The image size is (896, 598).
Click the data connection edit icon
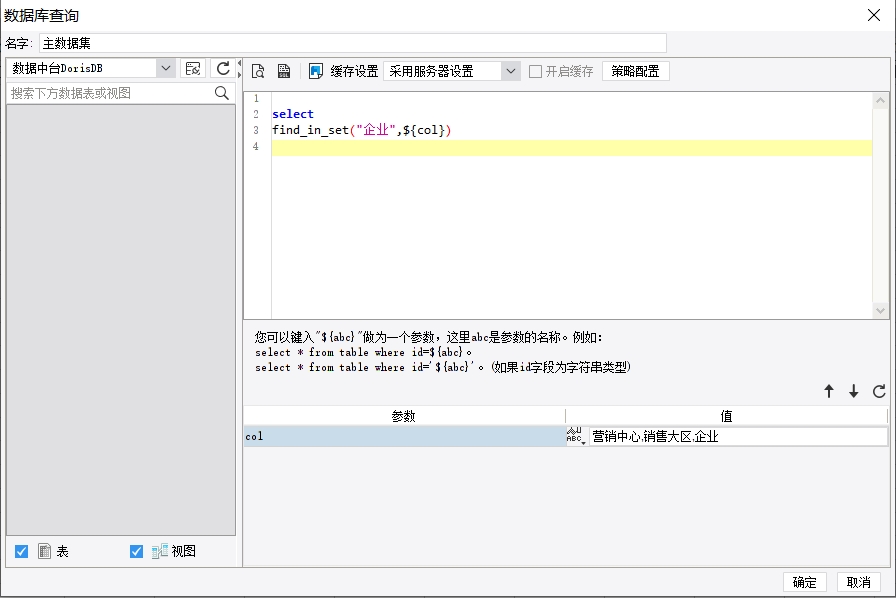[x=193, y=69]
